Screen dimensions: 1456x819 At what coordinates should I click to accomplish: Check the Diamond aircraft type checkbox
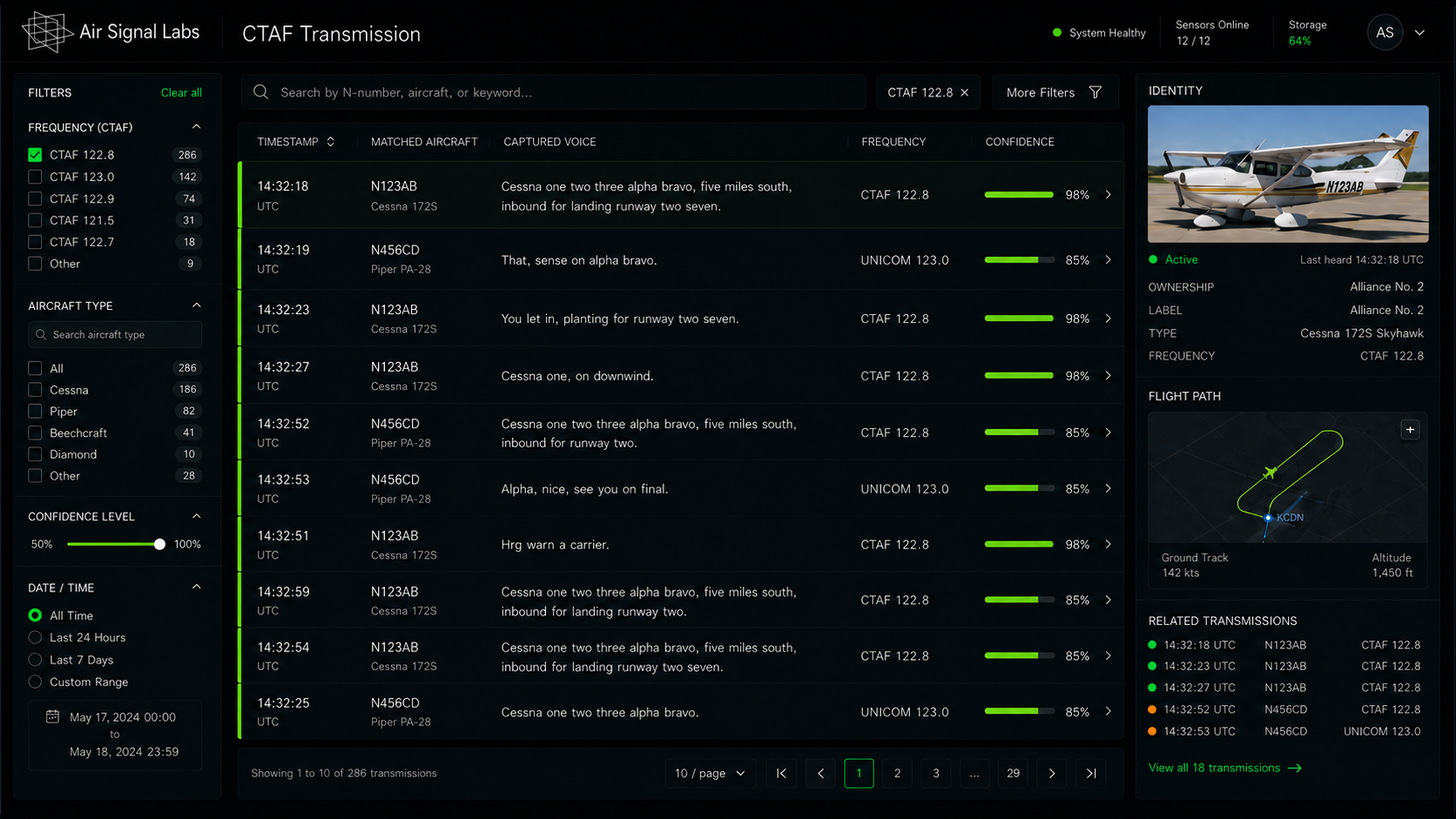(x=35, y=454)
